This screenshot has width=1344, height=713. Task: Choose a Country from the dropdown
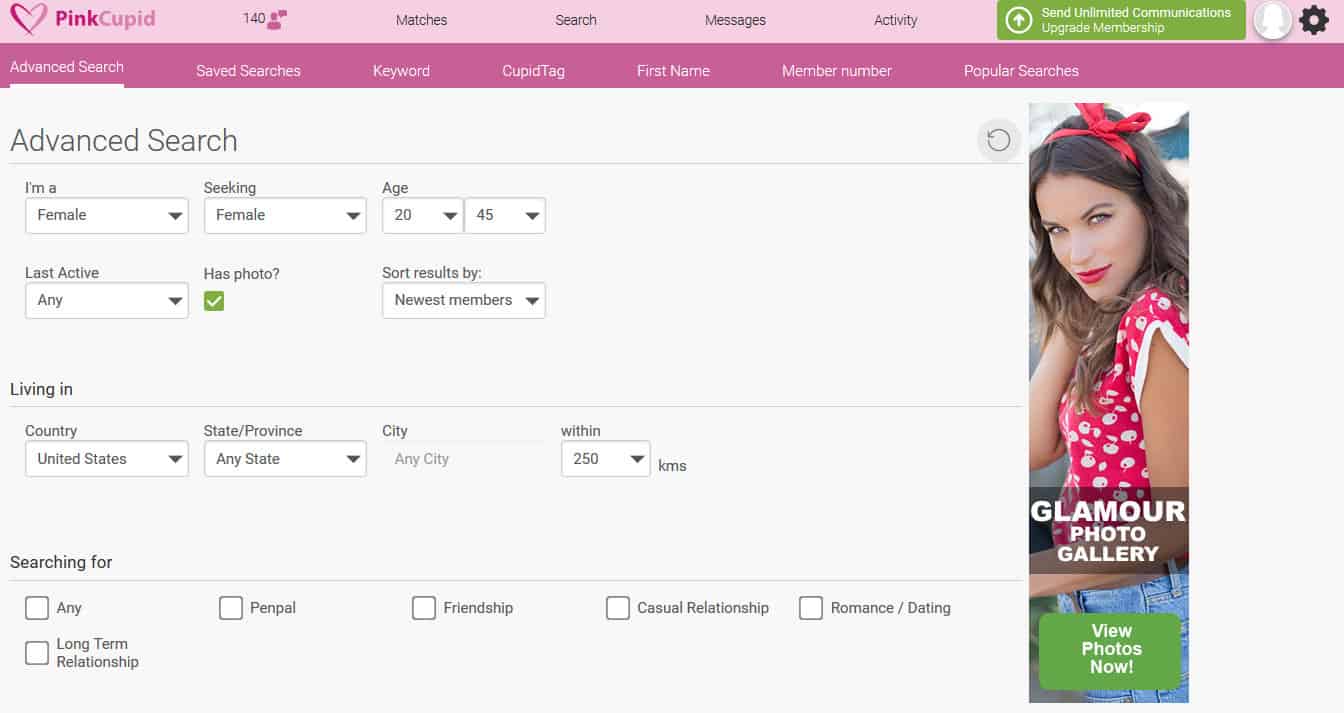pos(107,459)
